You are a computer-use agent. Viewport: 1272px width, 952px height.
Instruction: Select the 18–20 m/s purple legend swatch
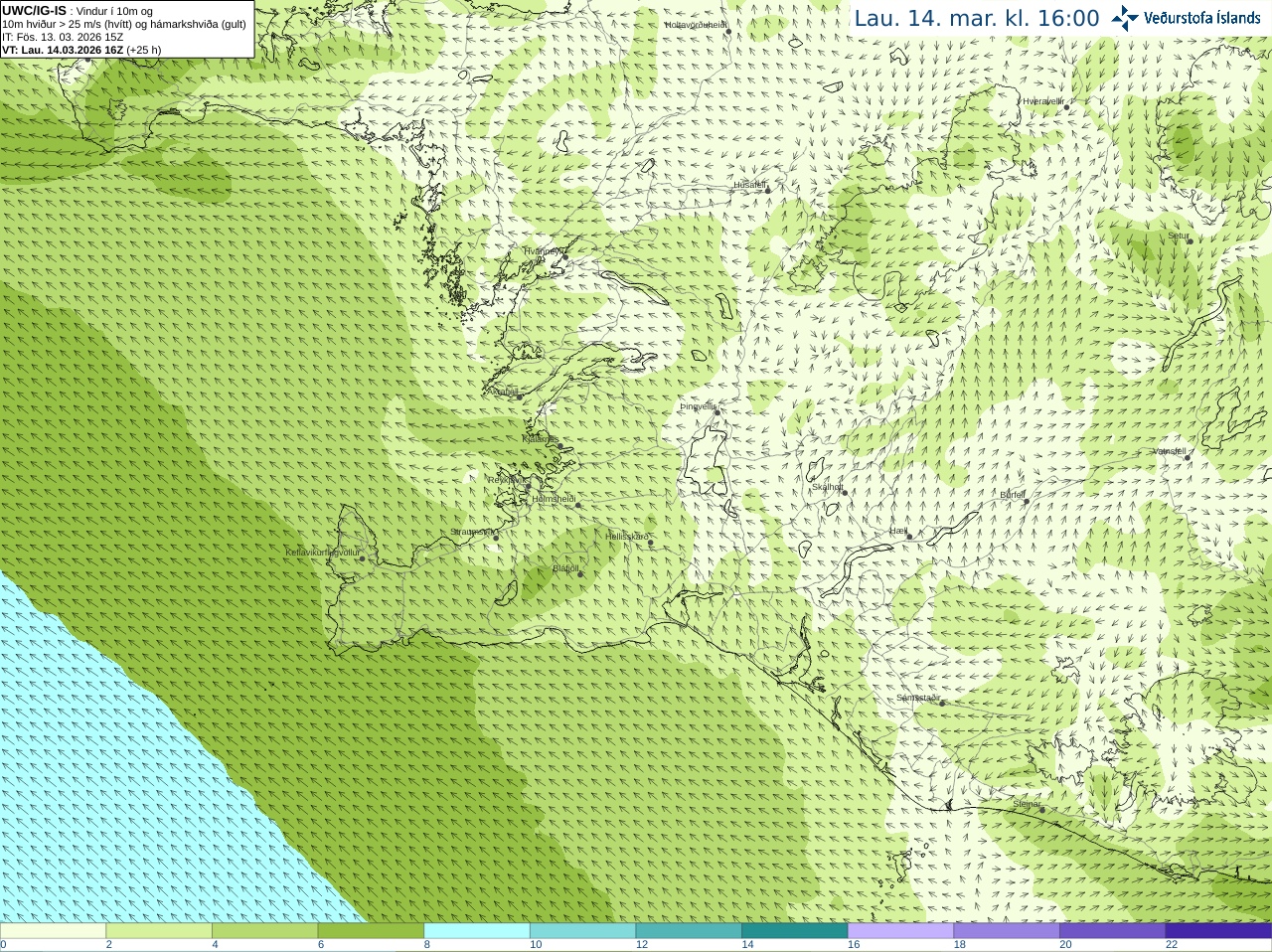1007,930
